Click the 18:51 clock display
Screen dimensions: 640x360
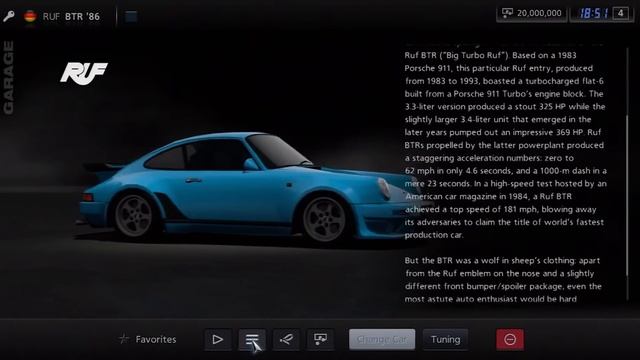click(594, 13)
